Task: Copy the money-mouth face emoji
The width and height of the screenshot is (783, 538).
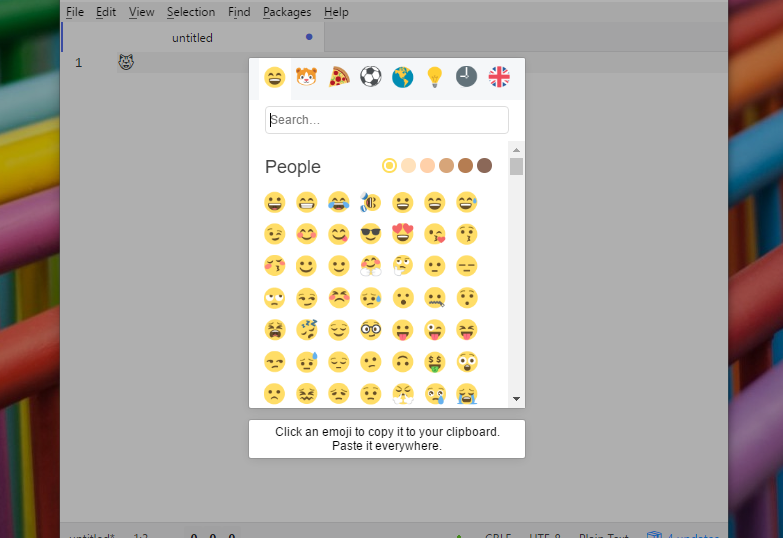Action: (435, 362)
